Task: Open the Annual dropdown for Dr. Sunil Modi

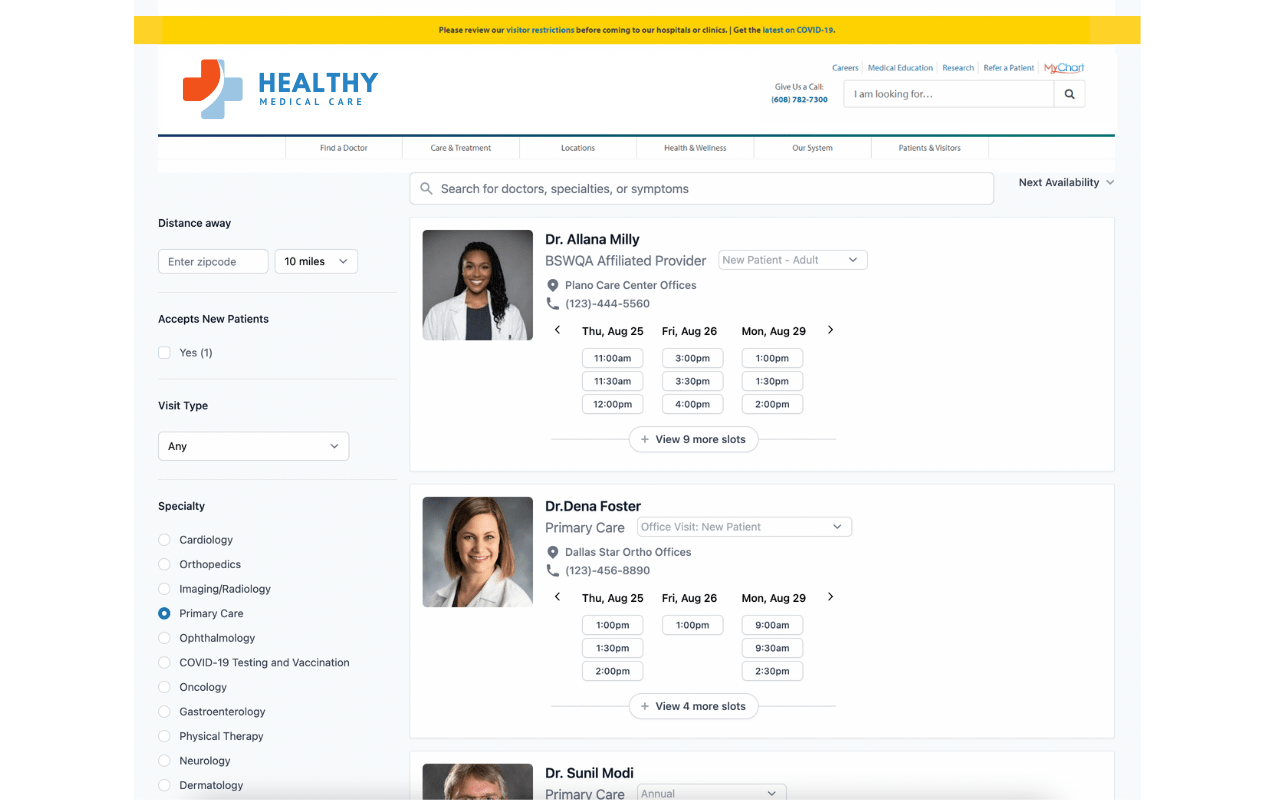Action: [712, 793]
